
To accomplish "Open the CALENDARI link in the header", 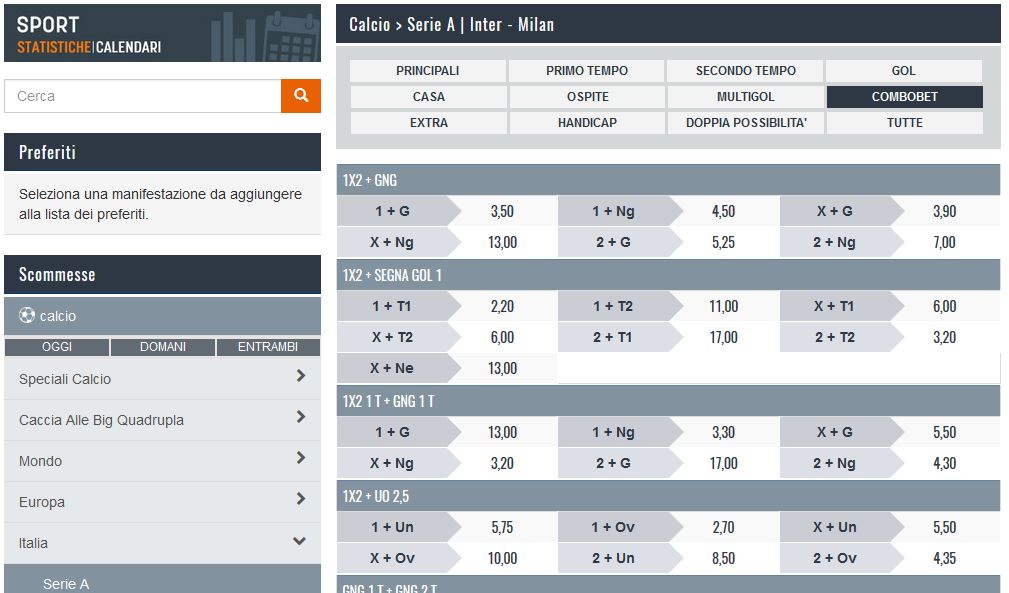I will (x=129, y=47).
